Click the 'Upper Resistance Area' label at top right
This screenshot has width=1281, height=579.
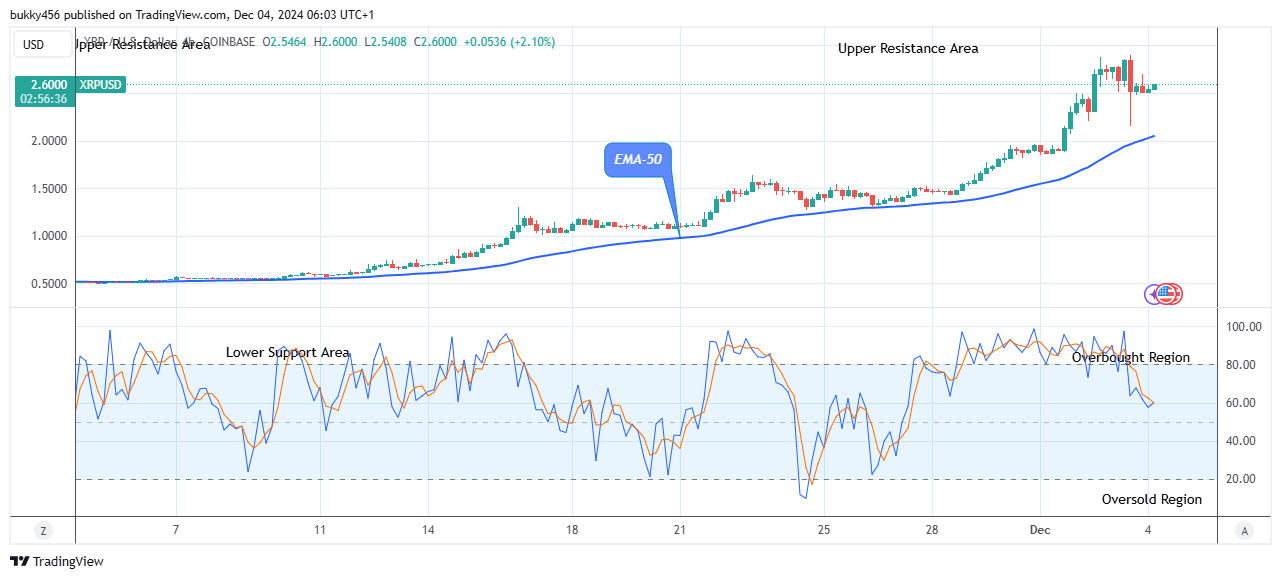(x=908, y=48)
